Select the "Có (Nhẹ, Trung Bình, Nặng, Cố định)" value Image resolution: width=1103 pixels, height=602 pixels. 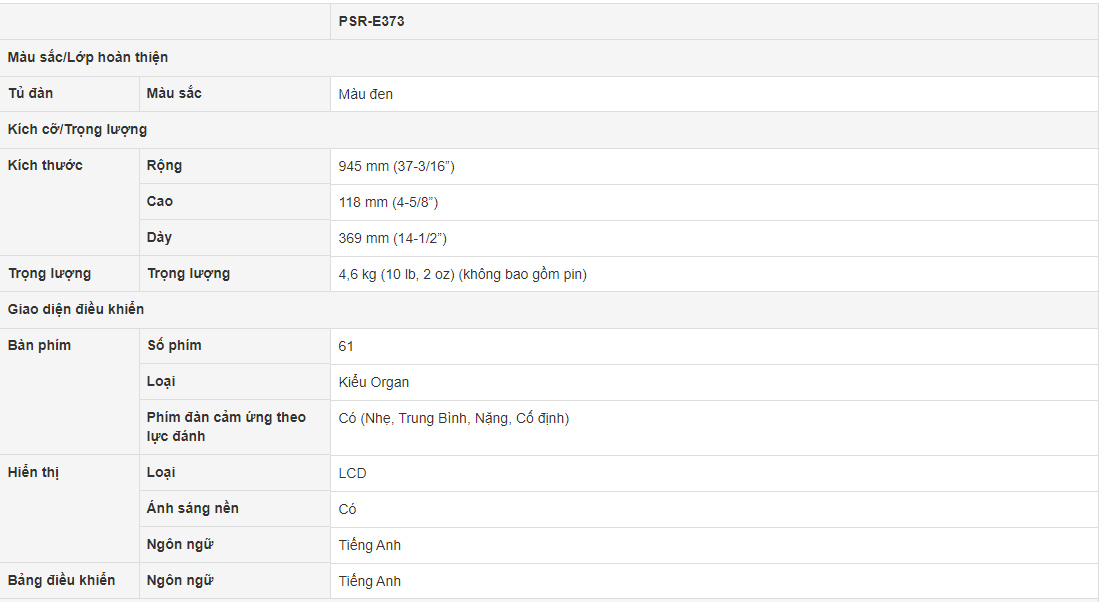click(453, 418)
